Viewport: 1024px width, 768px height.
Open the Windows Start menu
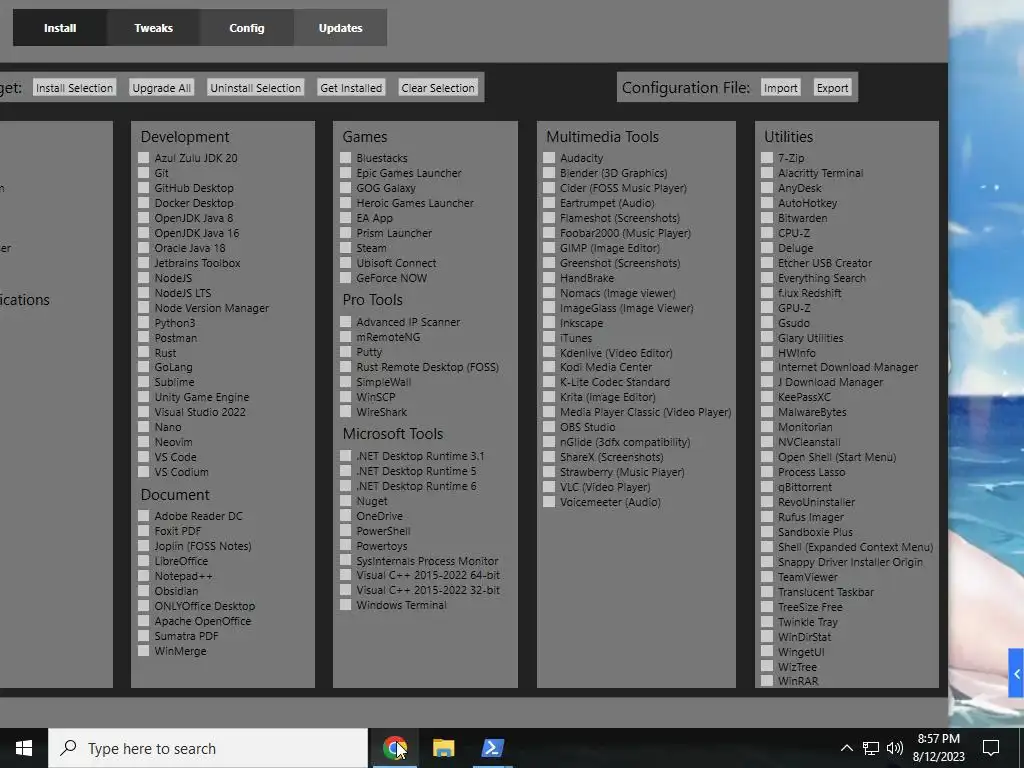click(x=24, y=748)
